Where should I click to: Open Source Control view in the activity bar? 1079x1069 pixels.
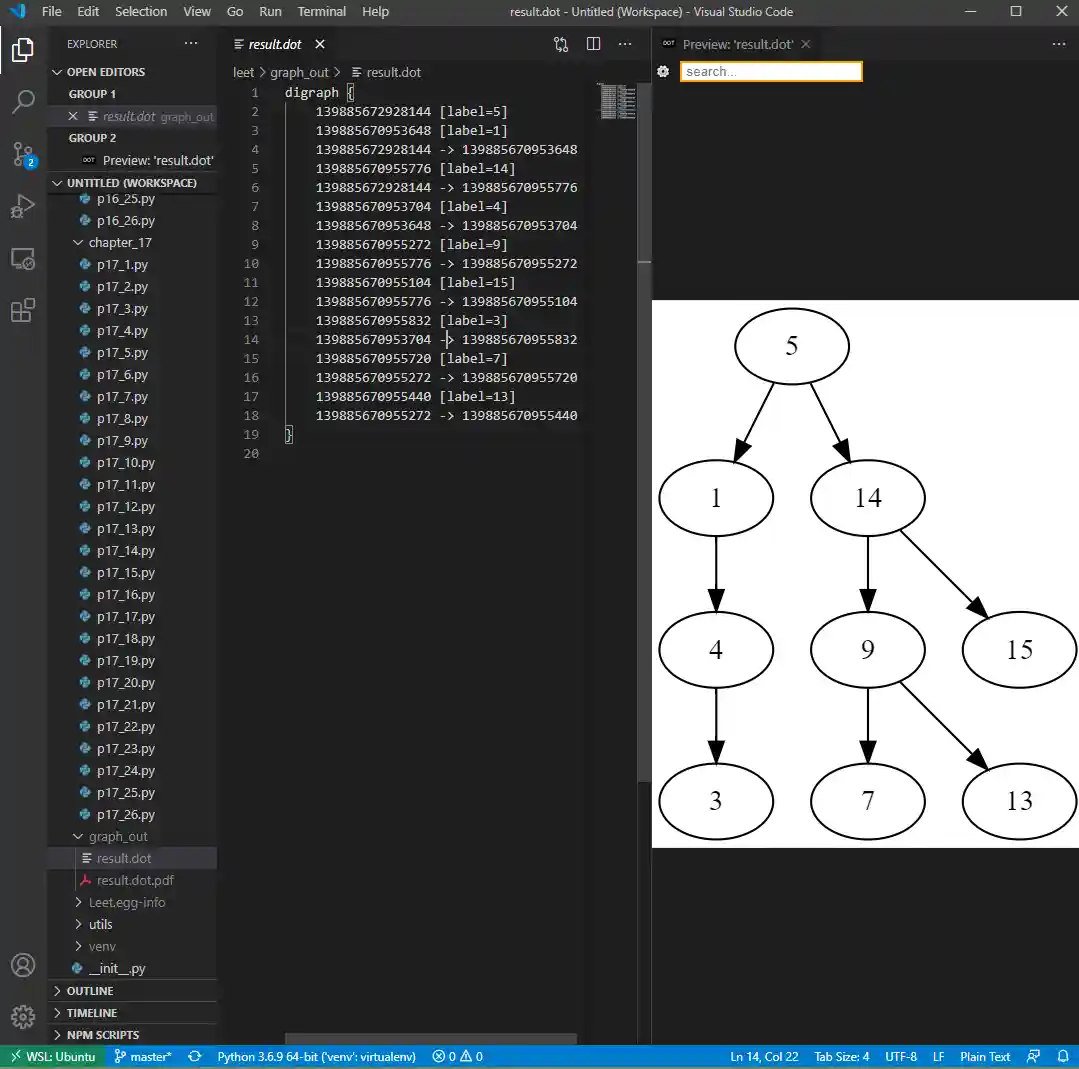(23, 155)
